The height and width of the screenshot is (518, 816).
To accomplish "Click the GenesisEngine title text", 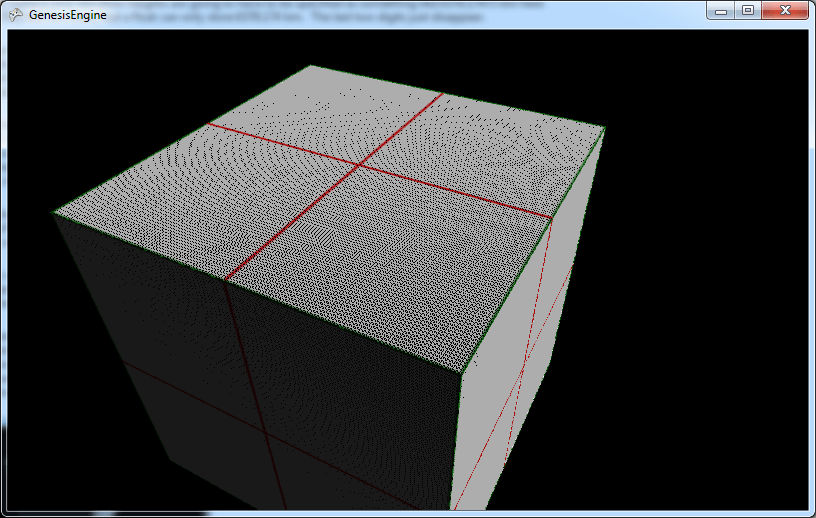I will point(68,15).
